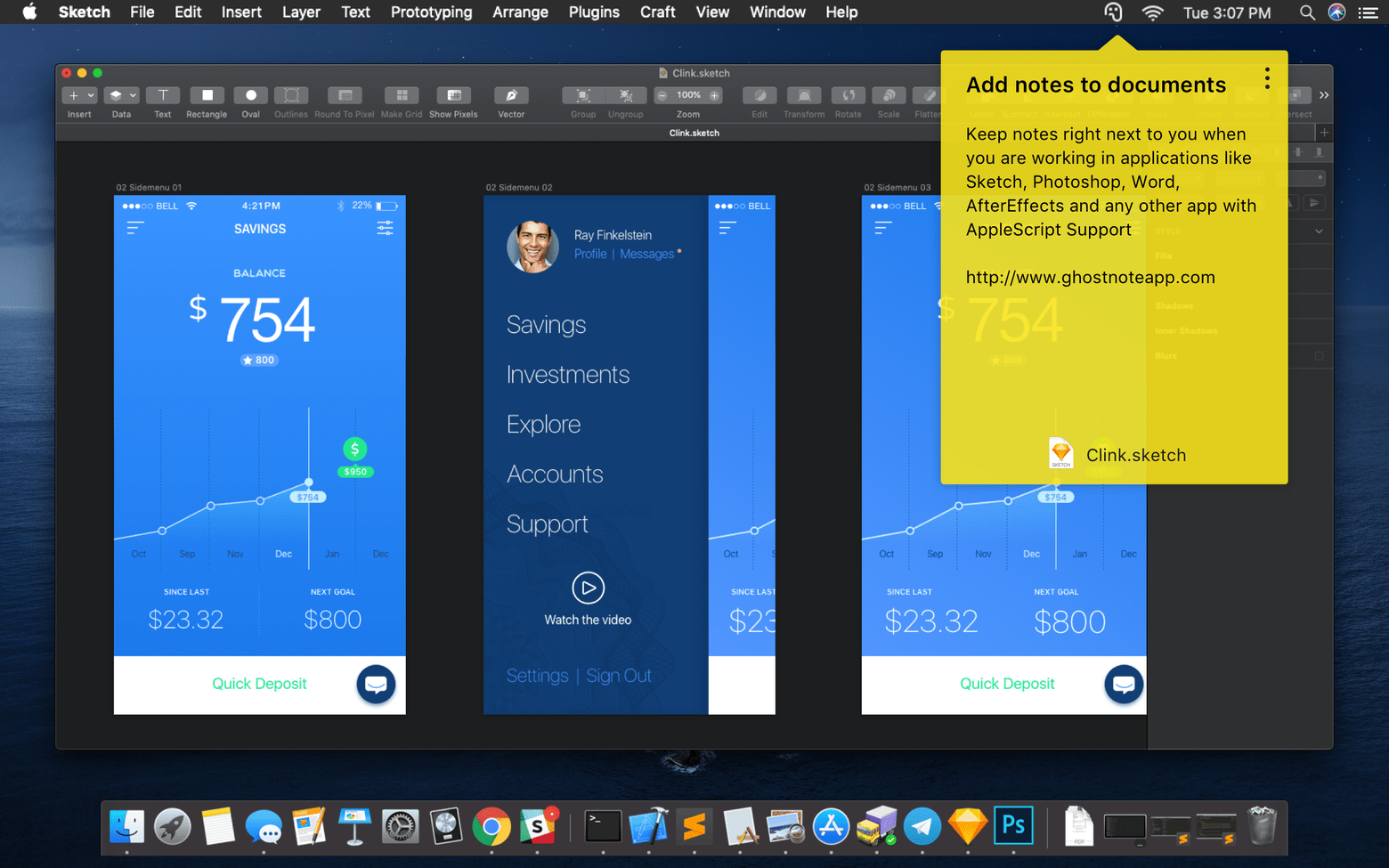The image size is (1389, 868).
Task: Open the Layer menu
Action: click(x=301, y=12)
